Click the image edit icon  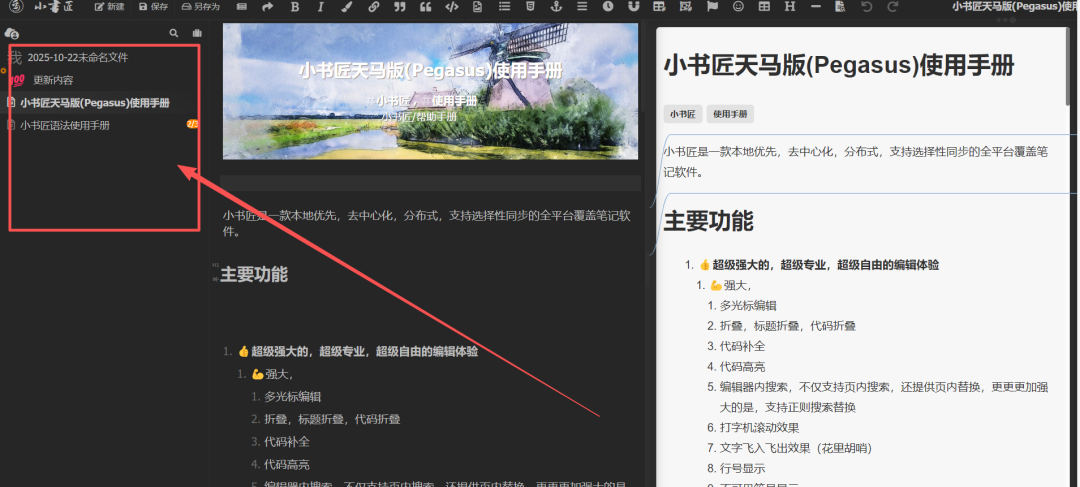685,7
